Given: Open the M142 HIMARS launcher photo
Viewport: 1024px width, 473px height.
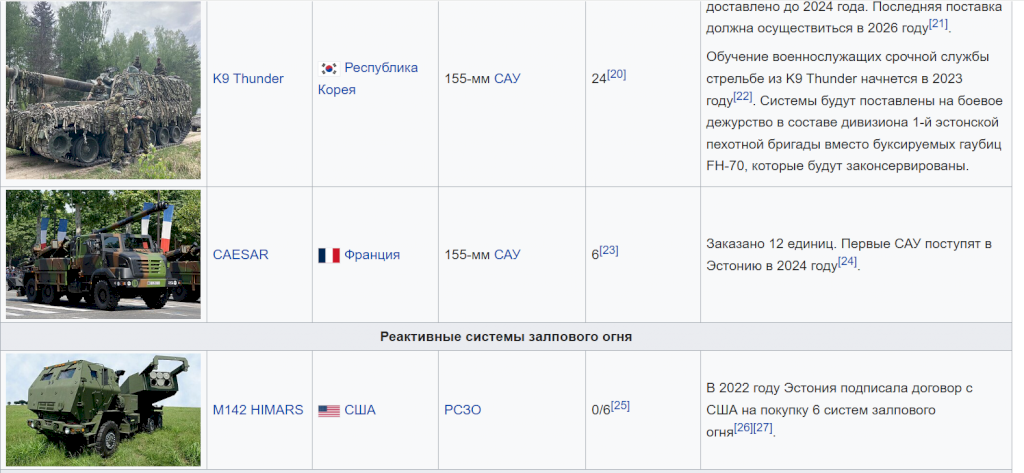Looking at the screenshot, I should coord(103,410).
